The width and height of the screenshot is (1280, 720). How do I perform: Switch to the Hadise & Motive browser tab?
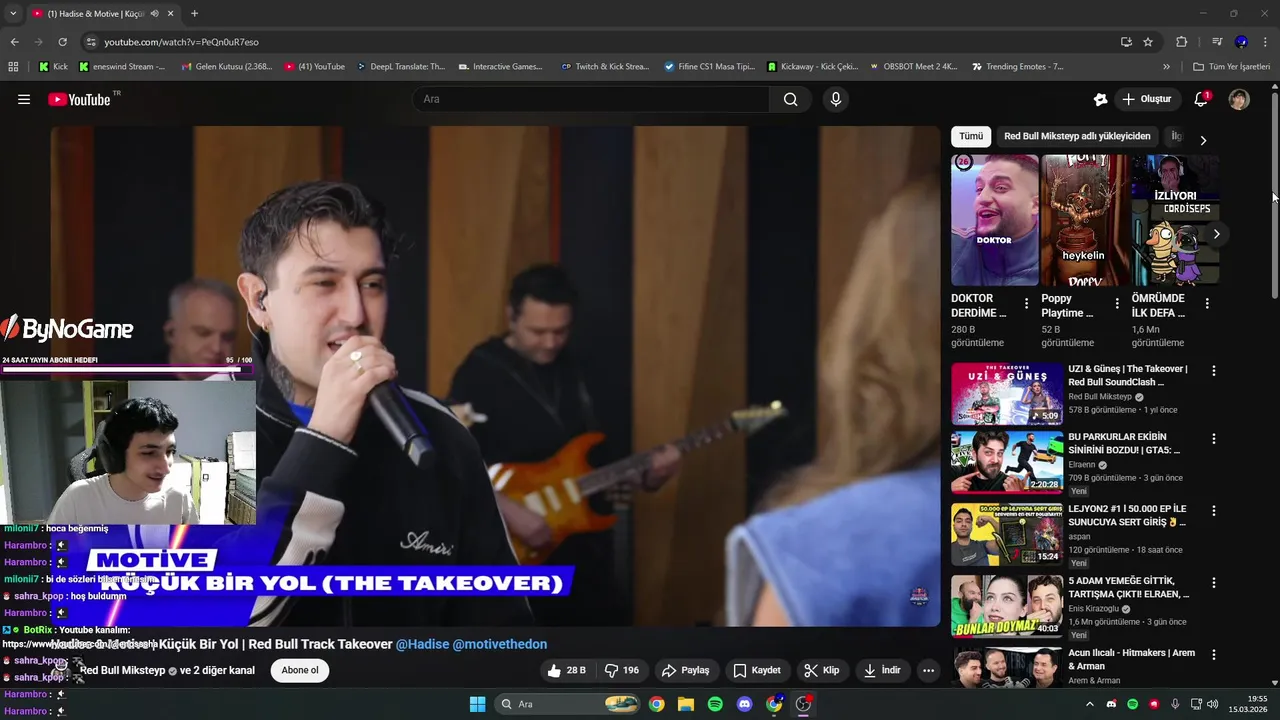(x=103, y=13)
